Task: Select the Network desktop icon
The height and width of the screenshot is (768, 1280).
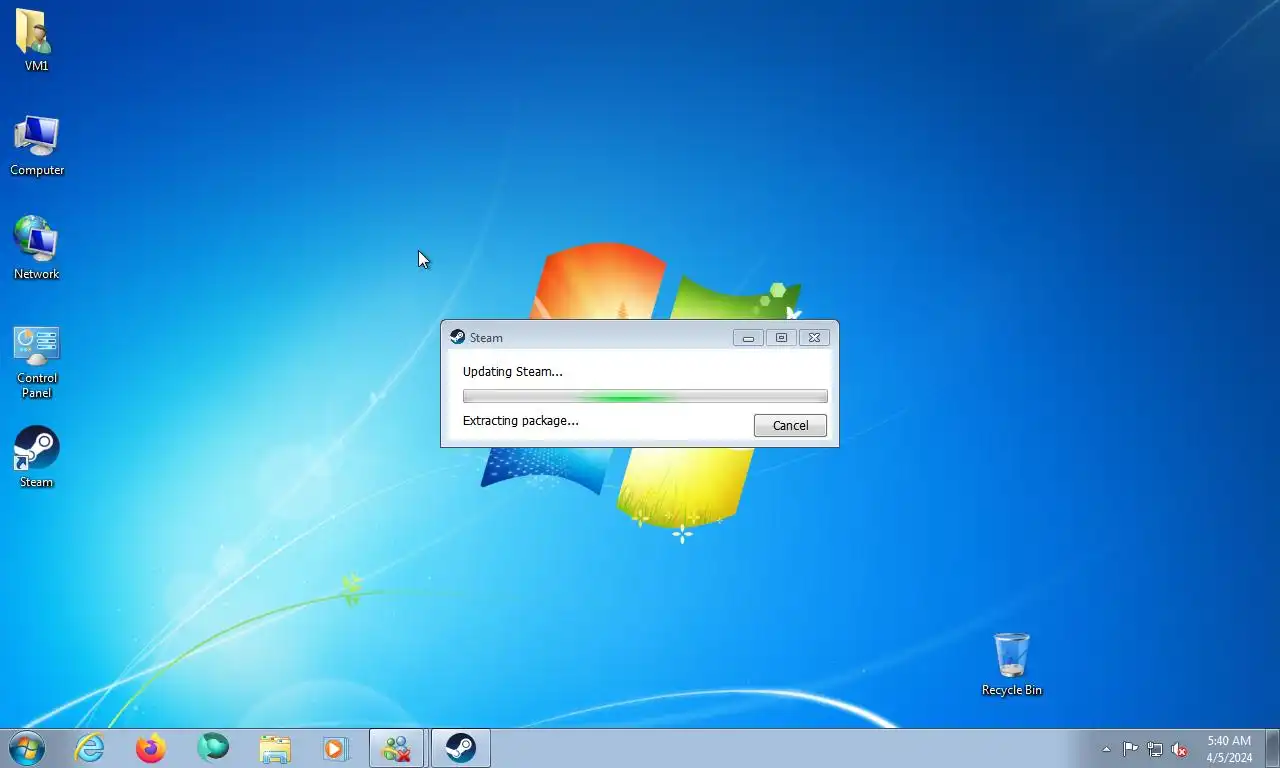Action: (x=37, y=248)
